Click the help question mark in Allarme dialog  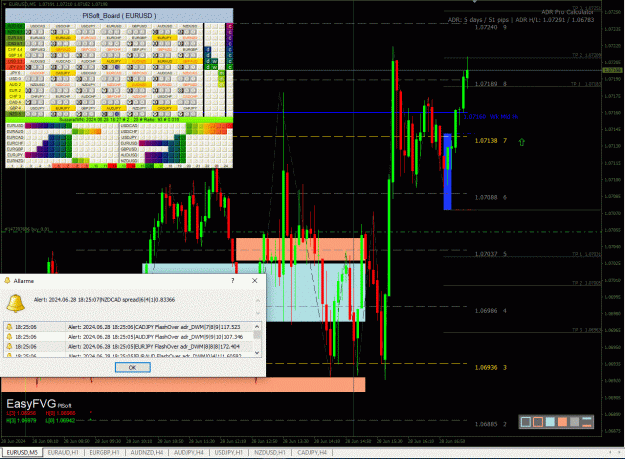(233, 280)
